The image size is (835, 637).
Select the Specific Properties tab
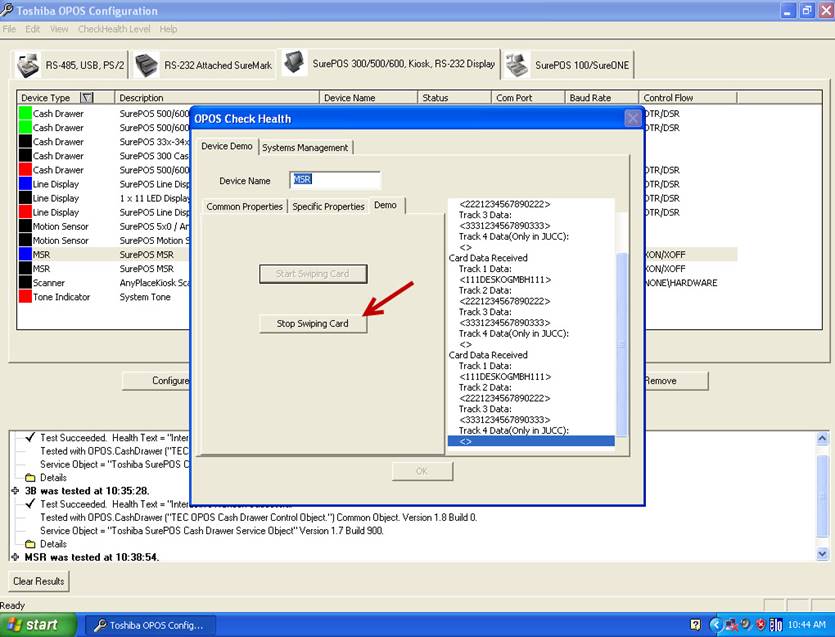point(328,207)
